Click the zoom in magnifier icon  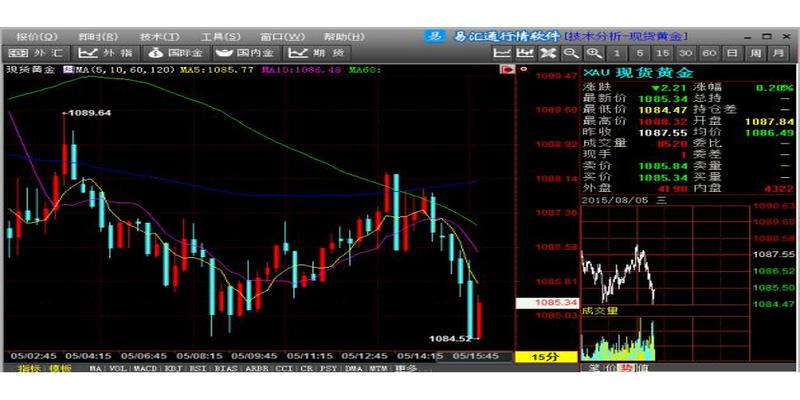tap(594, 52)
